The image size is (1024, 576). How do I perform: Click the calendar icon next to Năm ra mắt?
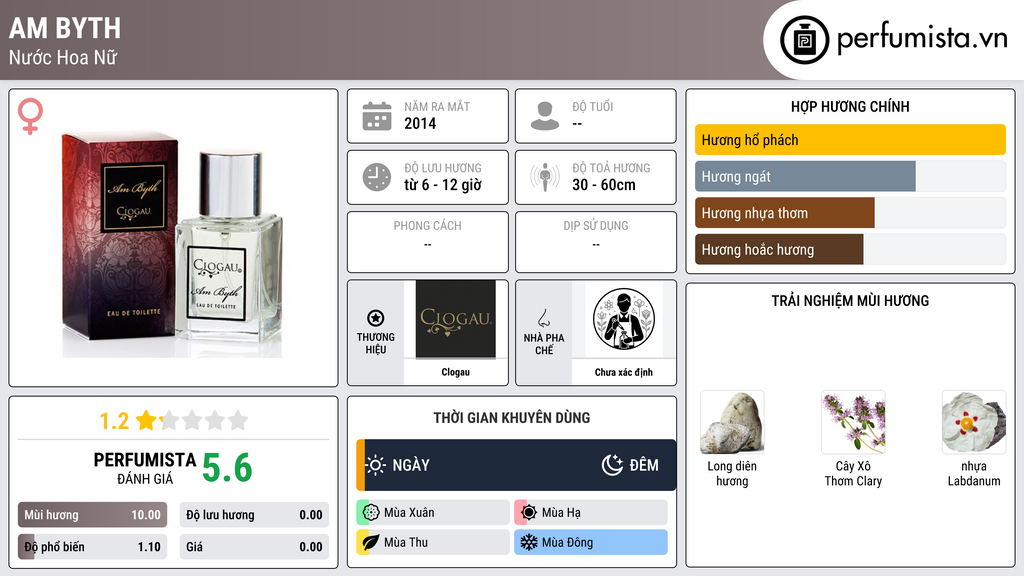click(377, 116)
